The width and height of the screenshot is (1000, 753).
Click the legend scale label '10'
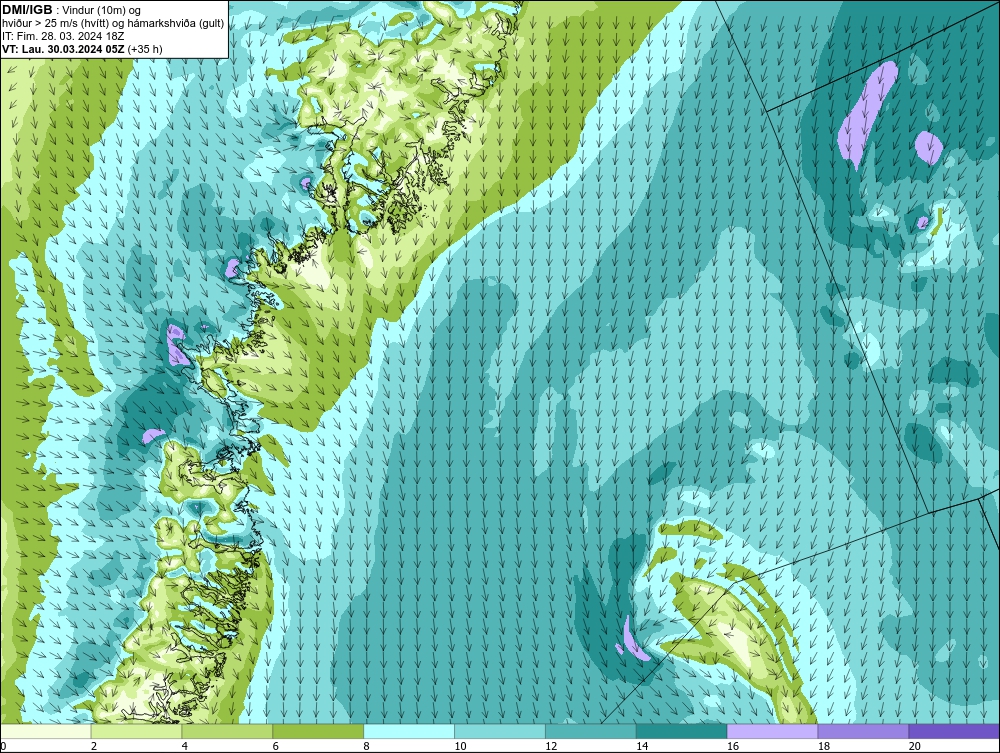[460, 746]
